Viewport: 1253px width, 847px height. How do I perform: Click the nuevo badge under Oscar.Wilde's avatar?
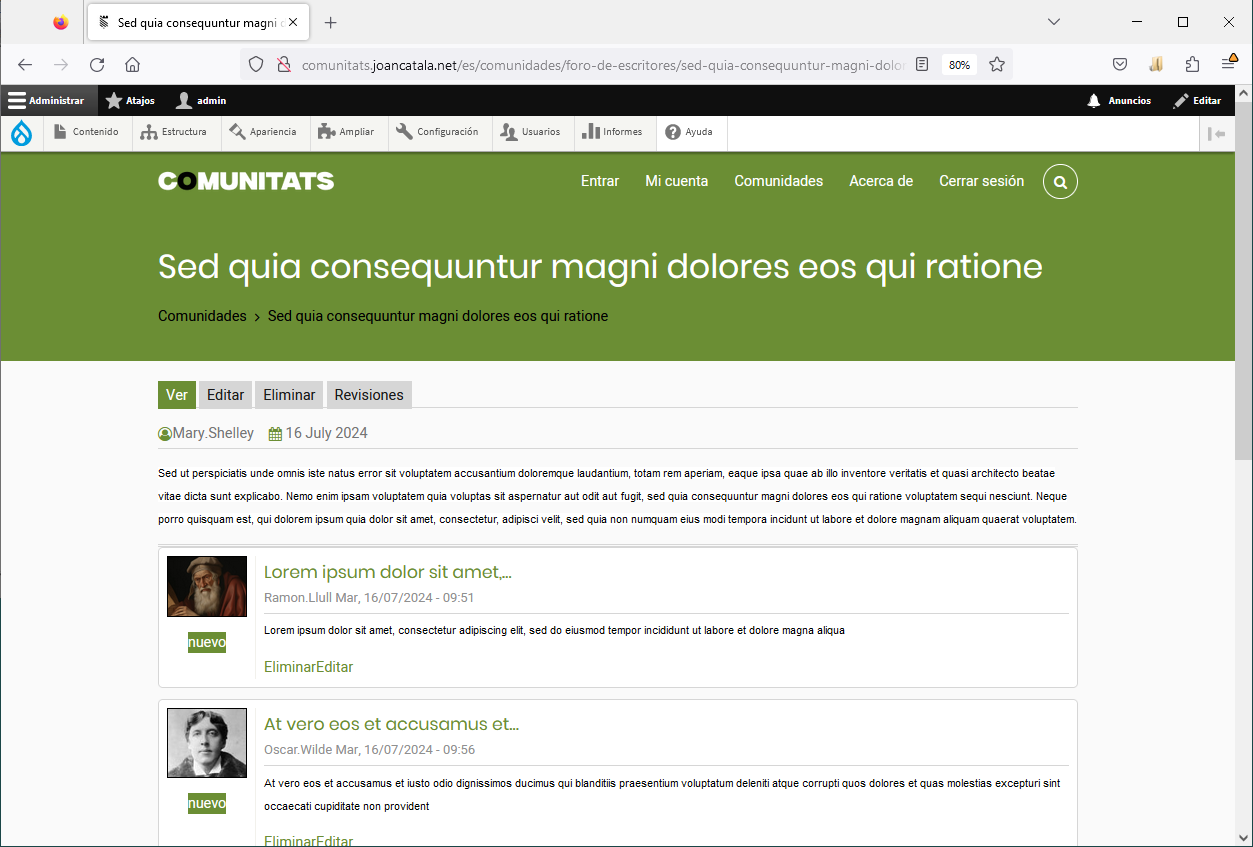(207, 803)
